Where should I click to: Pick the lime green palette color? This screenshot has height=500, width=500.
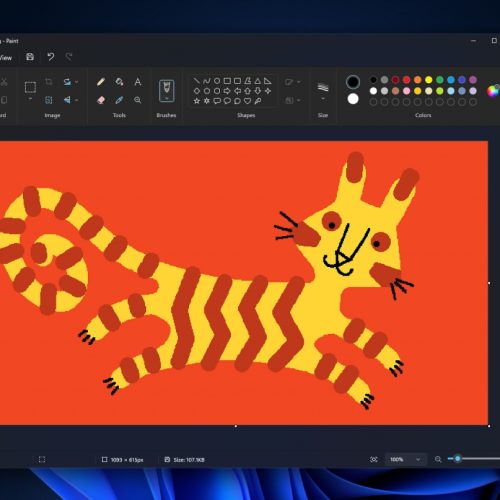[x=440, y=91]
